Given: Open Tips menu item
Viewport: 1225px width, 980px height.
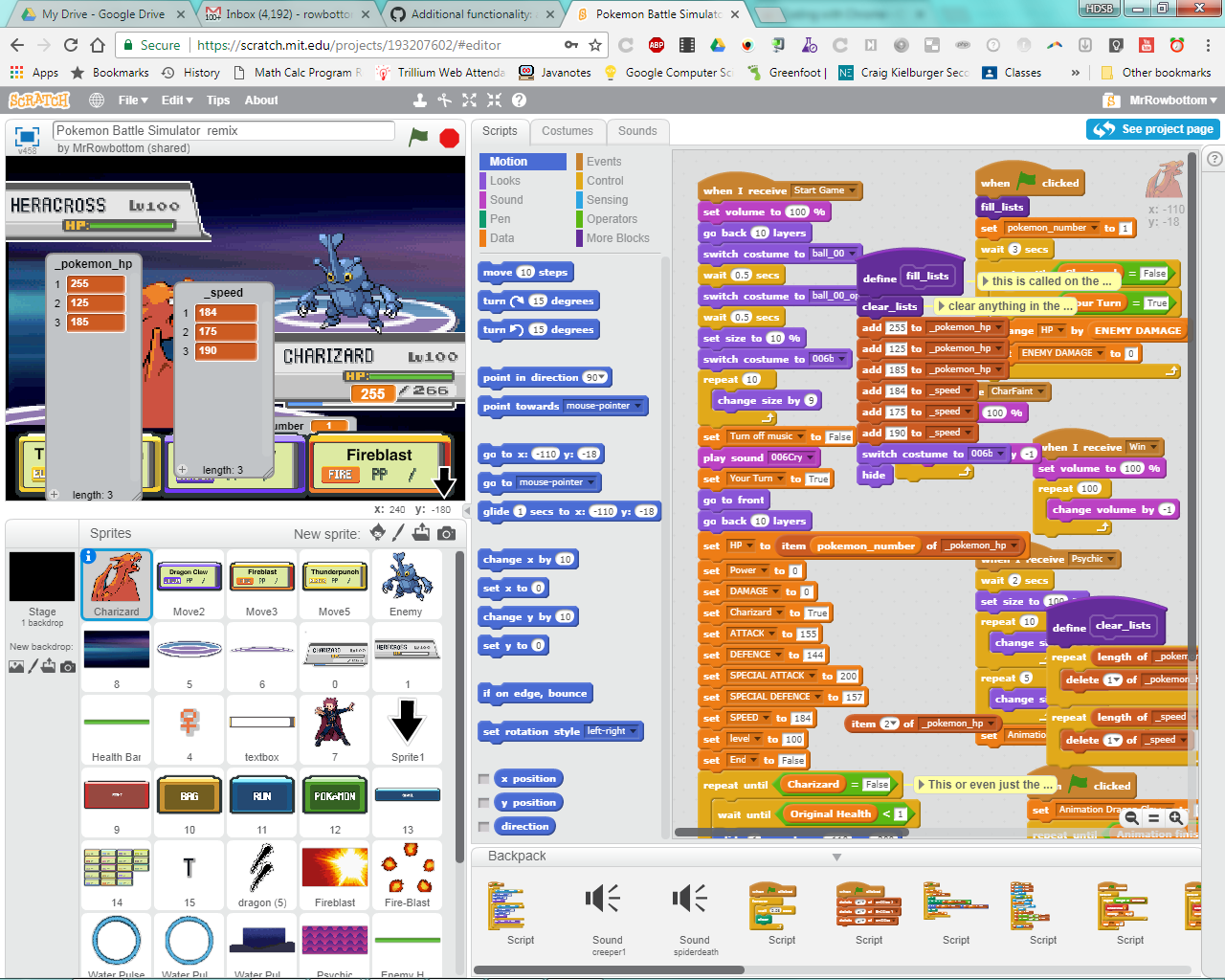Looking at the screenshot, I should pos(218,100).
